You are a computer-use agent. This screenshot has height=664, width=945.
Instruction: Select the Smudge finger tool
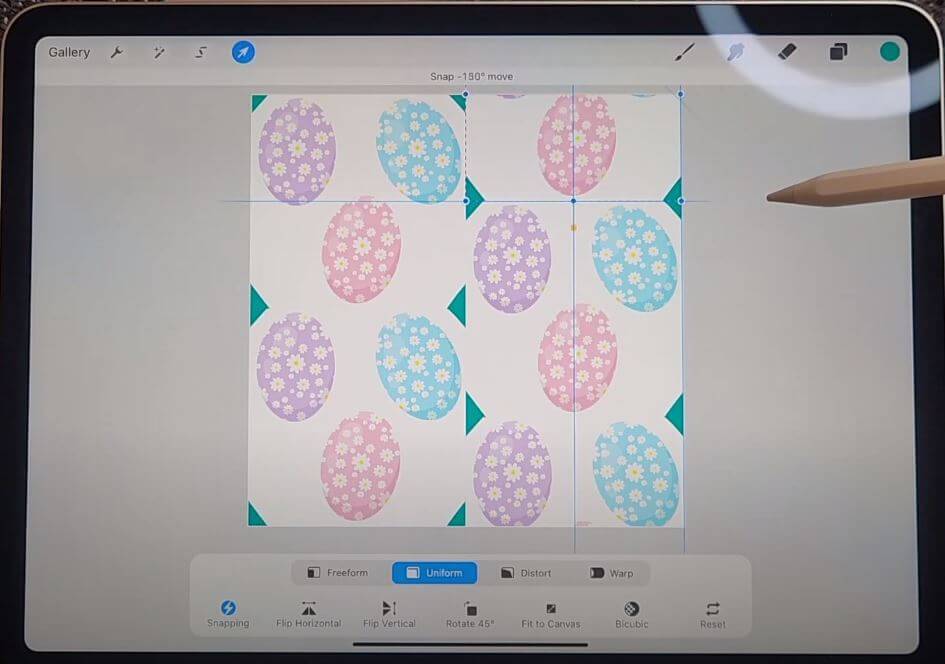tap(735, 52)
